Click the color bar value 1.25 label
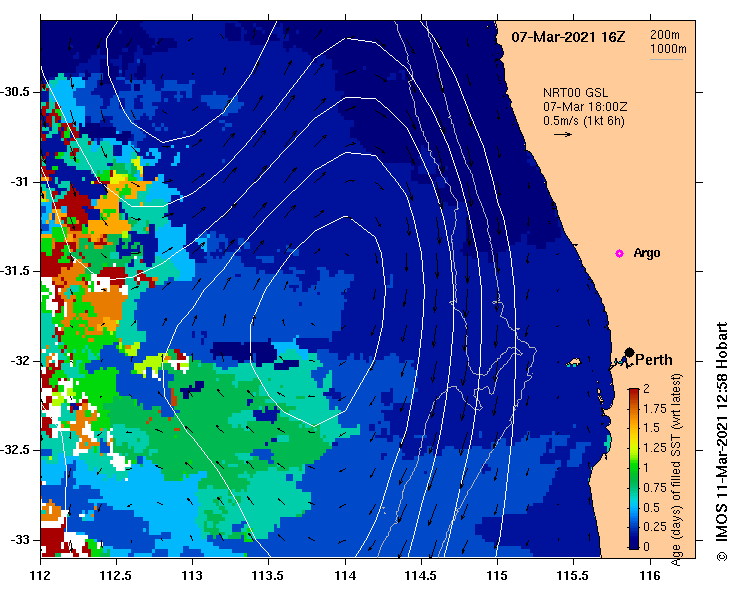This screenshot has height=592, width=739. point(655,448)
